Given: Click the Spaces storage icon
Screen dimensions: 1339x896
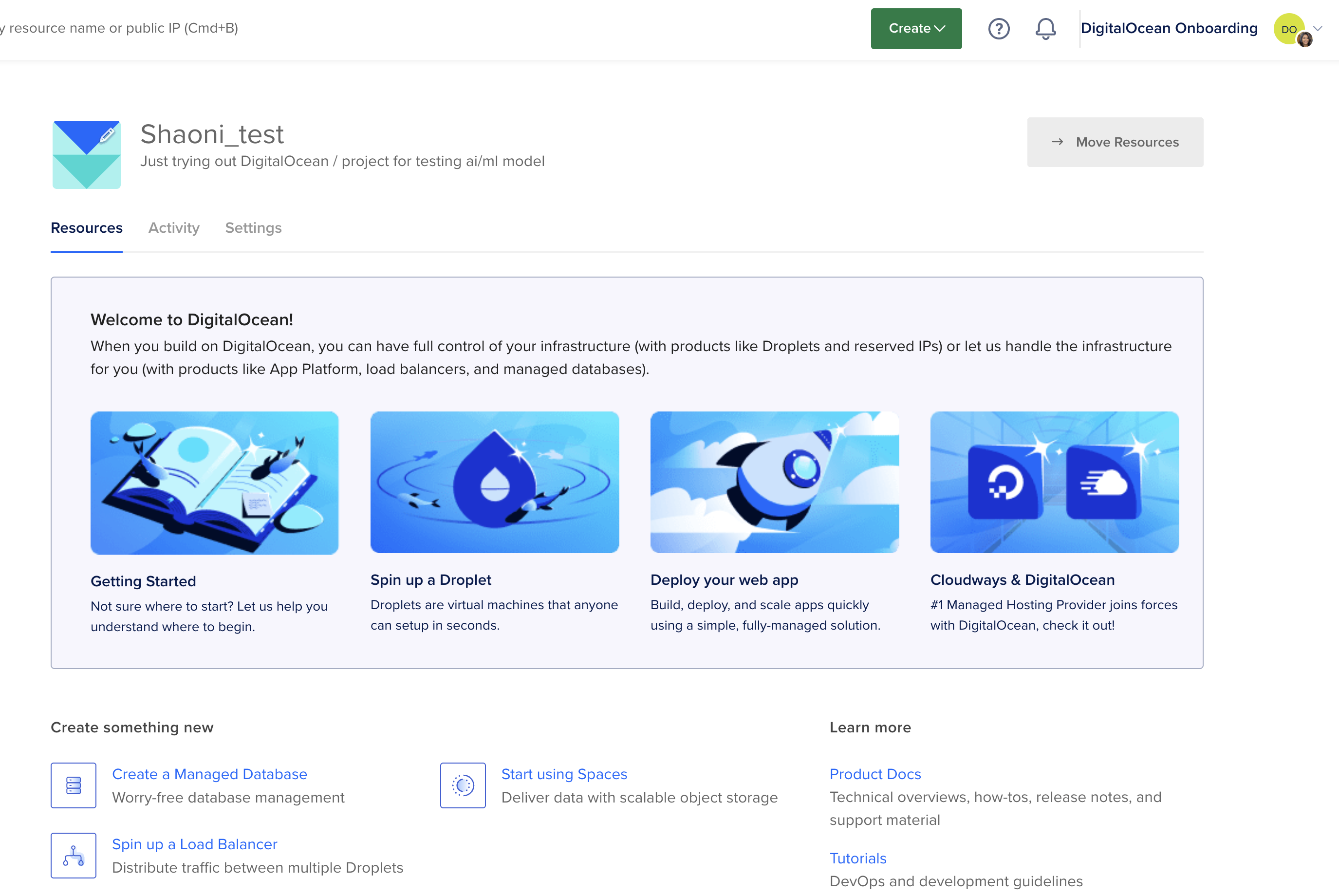Looking at the screenshot, I should coord(463,785).
